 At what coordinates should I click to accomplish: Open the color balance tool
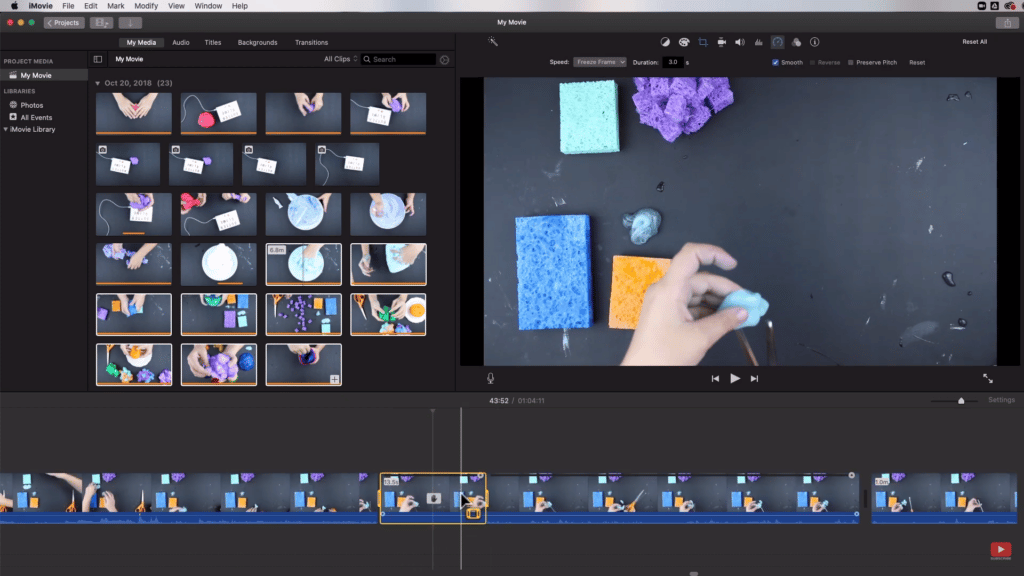(665, 42)
